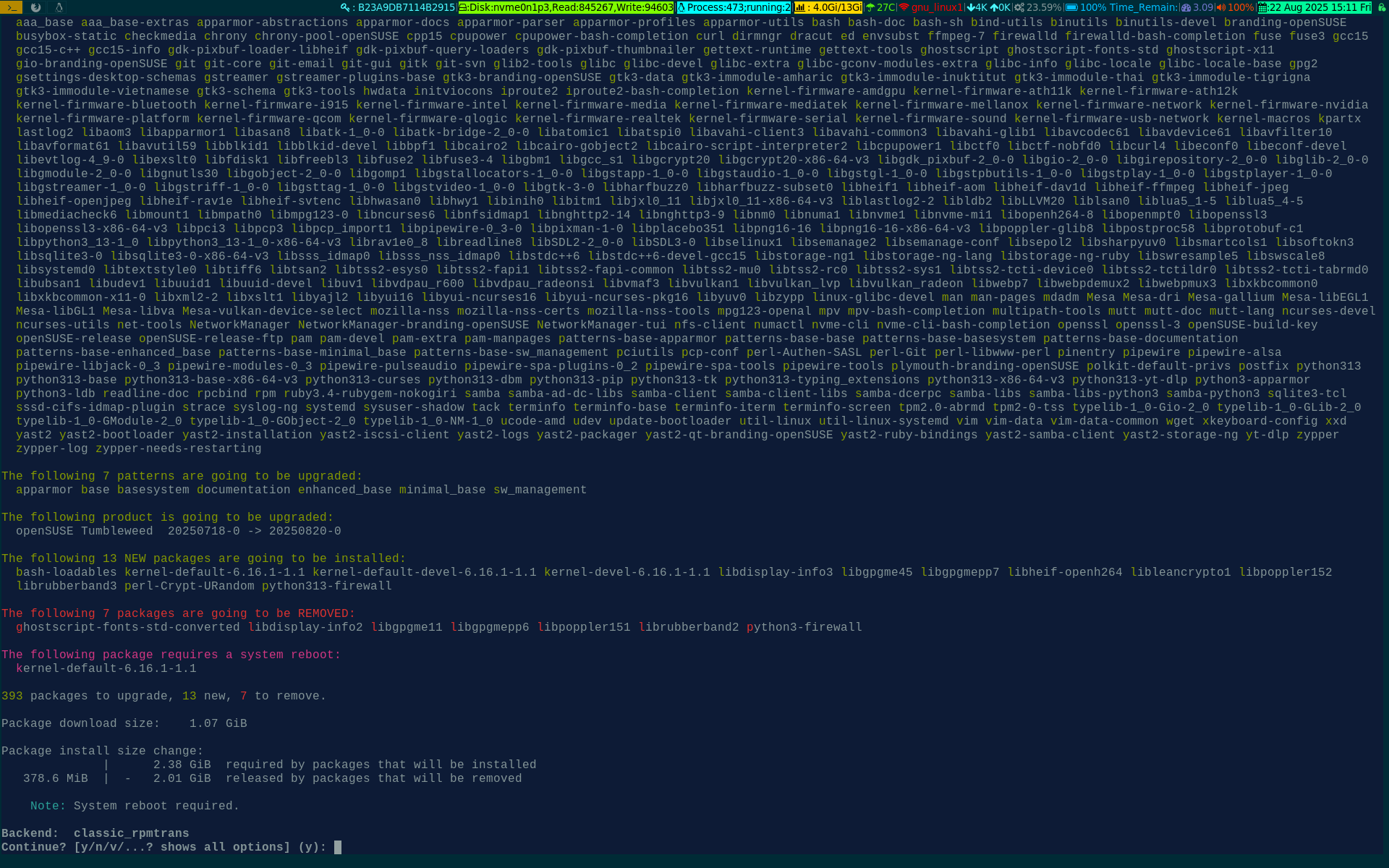Click the 100% Time_Remain battery text

[1129, 7]
